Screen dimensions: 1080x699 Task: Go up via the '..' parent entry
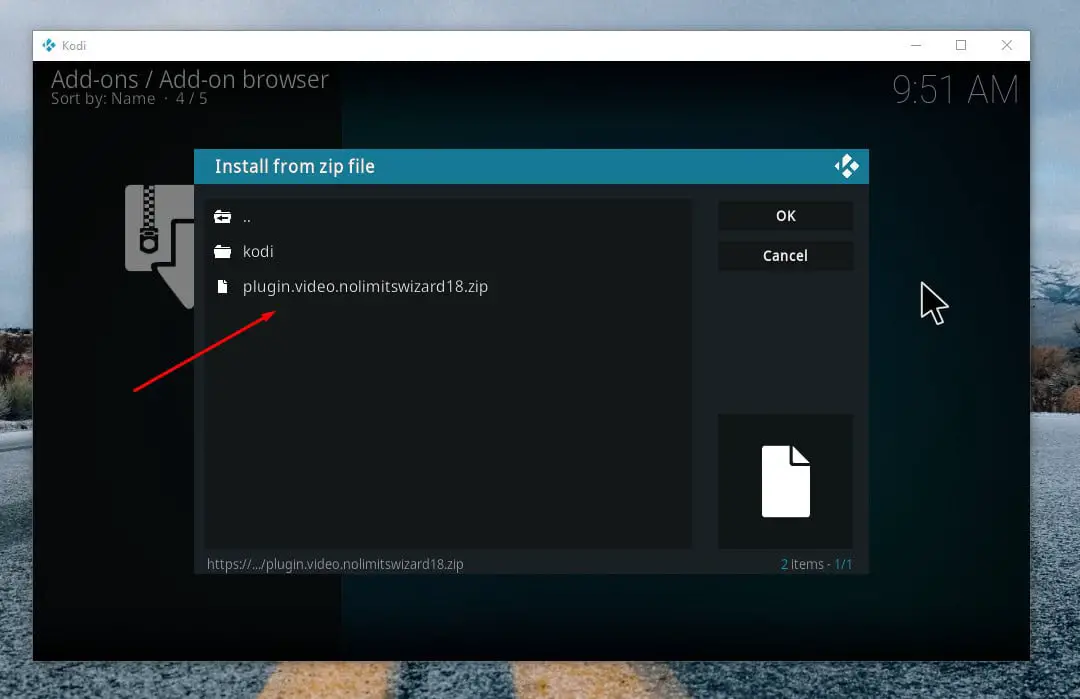click(448, 217)
